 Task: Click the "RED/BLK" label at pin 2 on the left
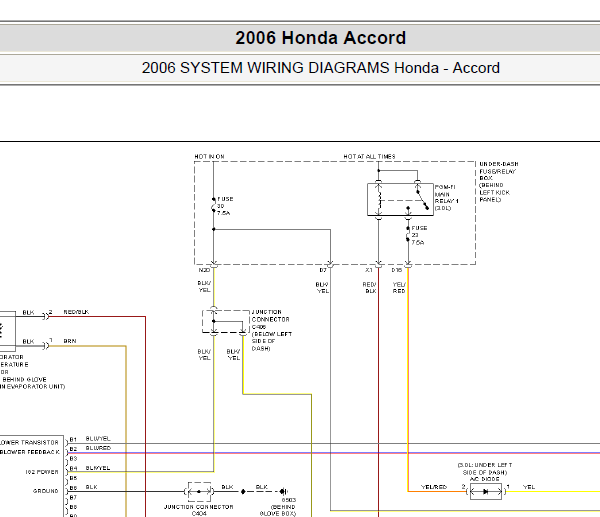coord(76,312)
